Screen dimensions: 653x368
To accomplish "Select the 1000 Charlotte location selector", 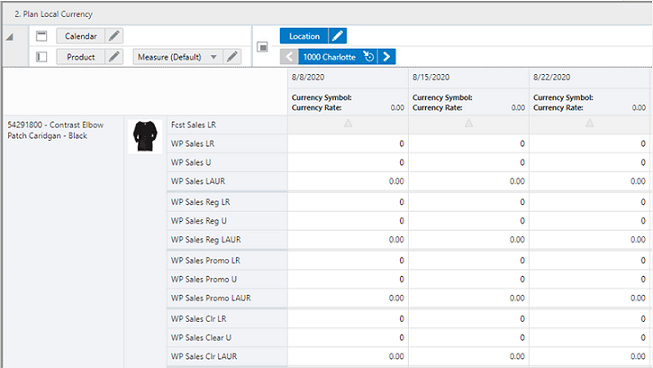I will [x=329, y=57].
